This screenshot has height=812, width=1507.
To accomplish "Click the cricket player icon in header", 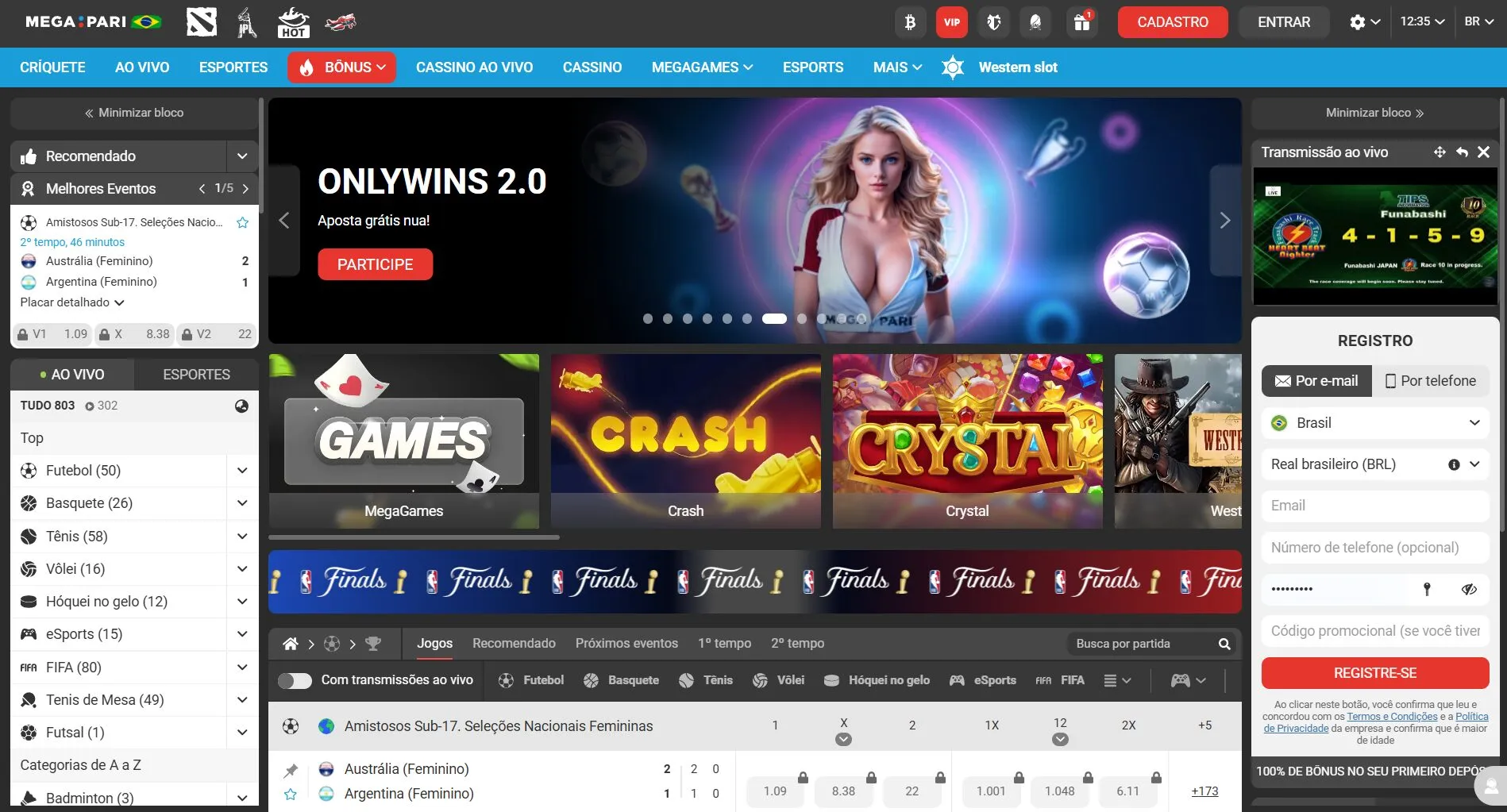I will click(247, 22).
